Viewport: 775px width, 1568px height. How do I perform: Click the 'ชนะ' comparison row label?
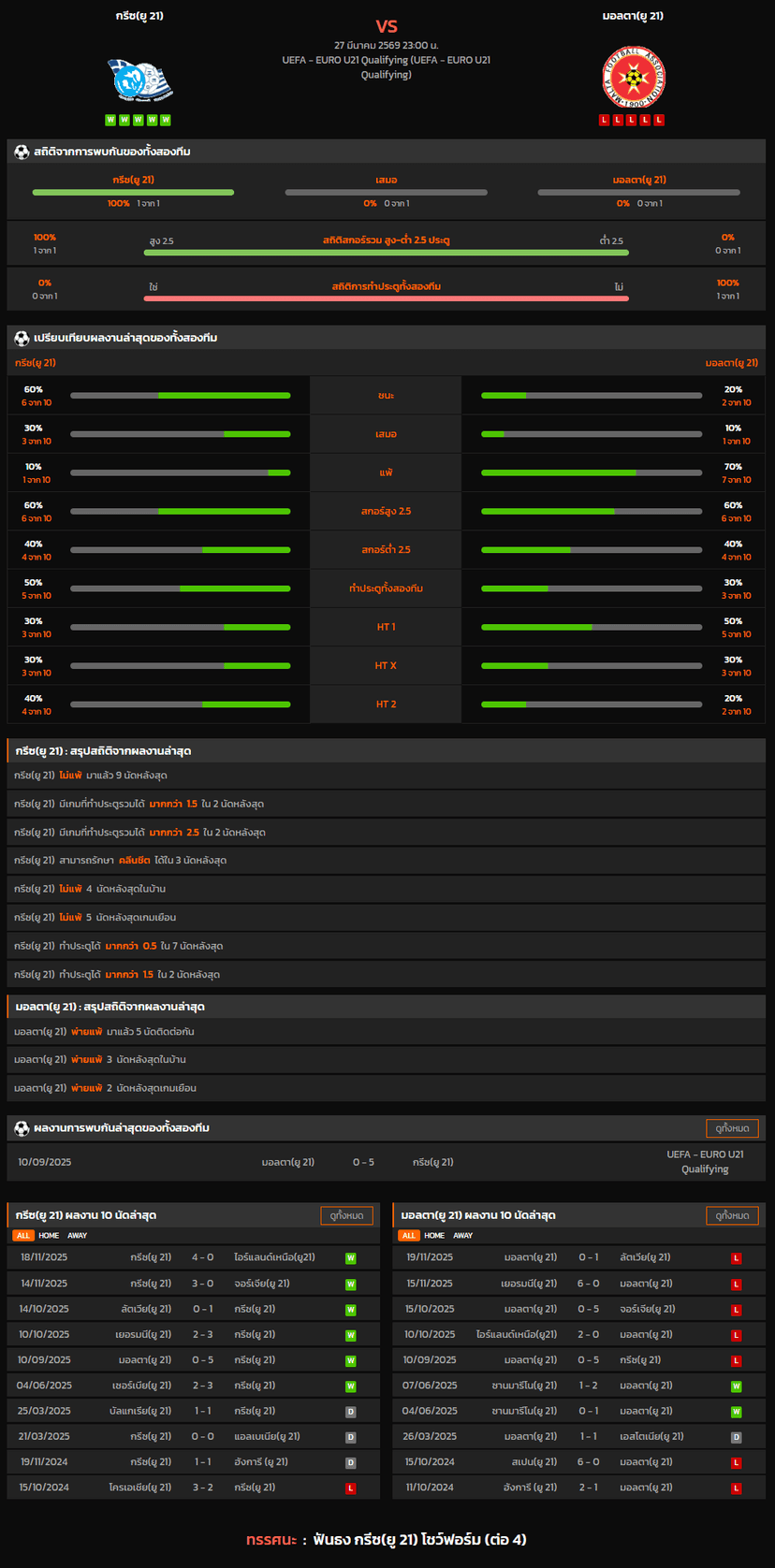coord(386,396)
